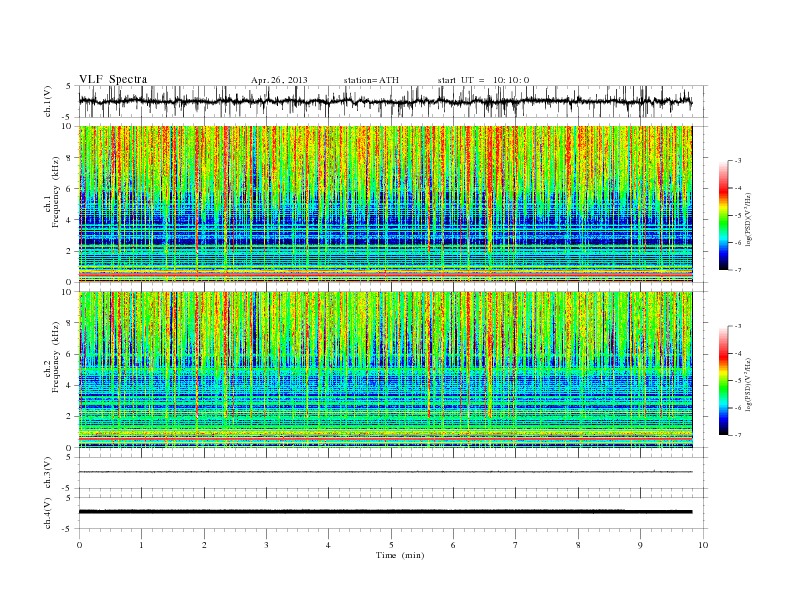Click the "2" frequency tick on ch.2 spectrogram
Screen dimensions: 792x612
(69, 417)
